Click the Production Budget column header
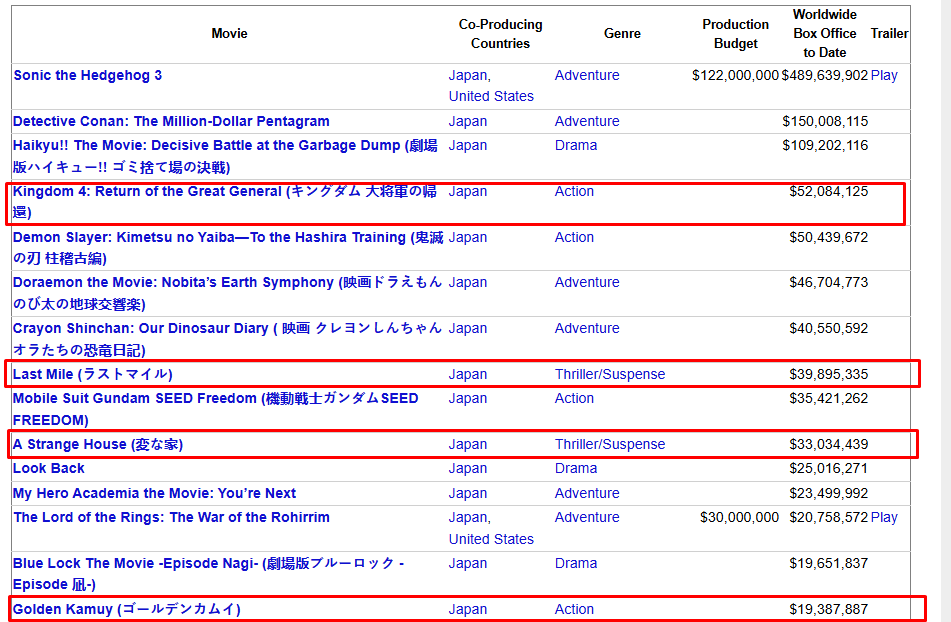This screenshot has width=951, height=622. tap(736, 34)
